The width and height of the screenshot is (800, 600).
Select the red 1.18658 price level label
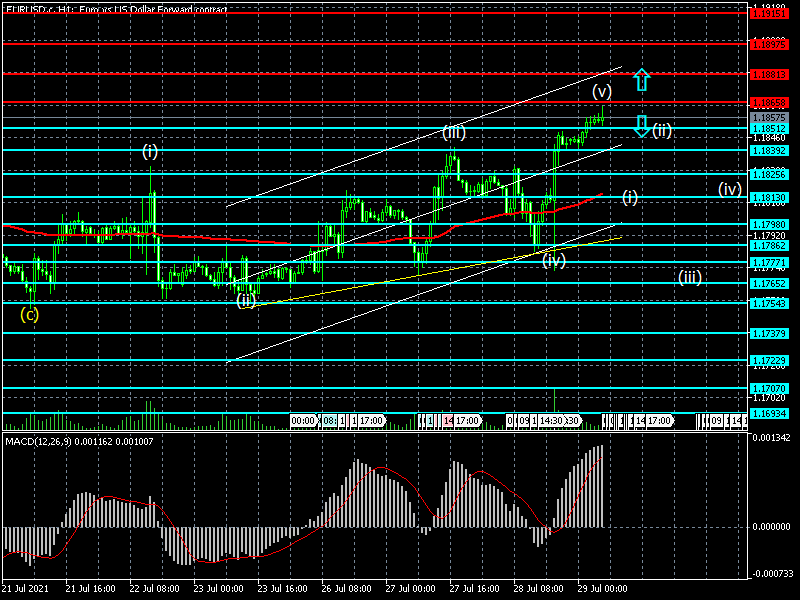click(x=769, y=103)
